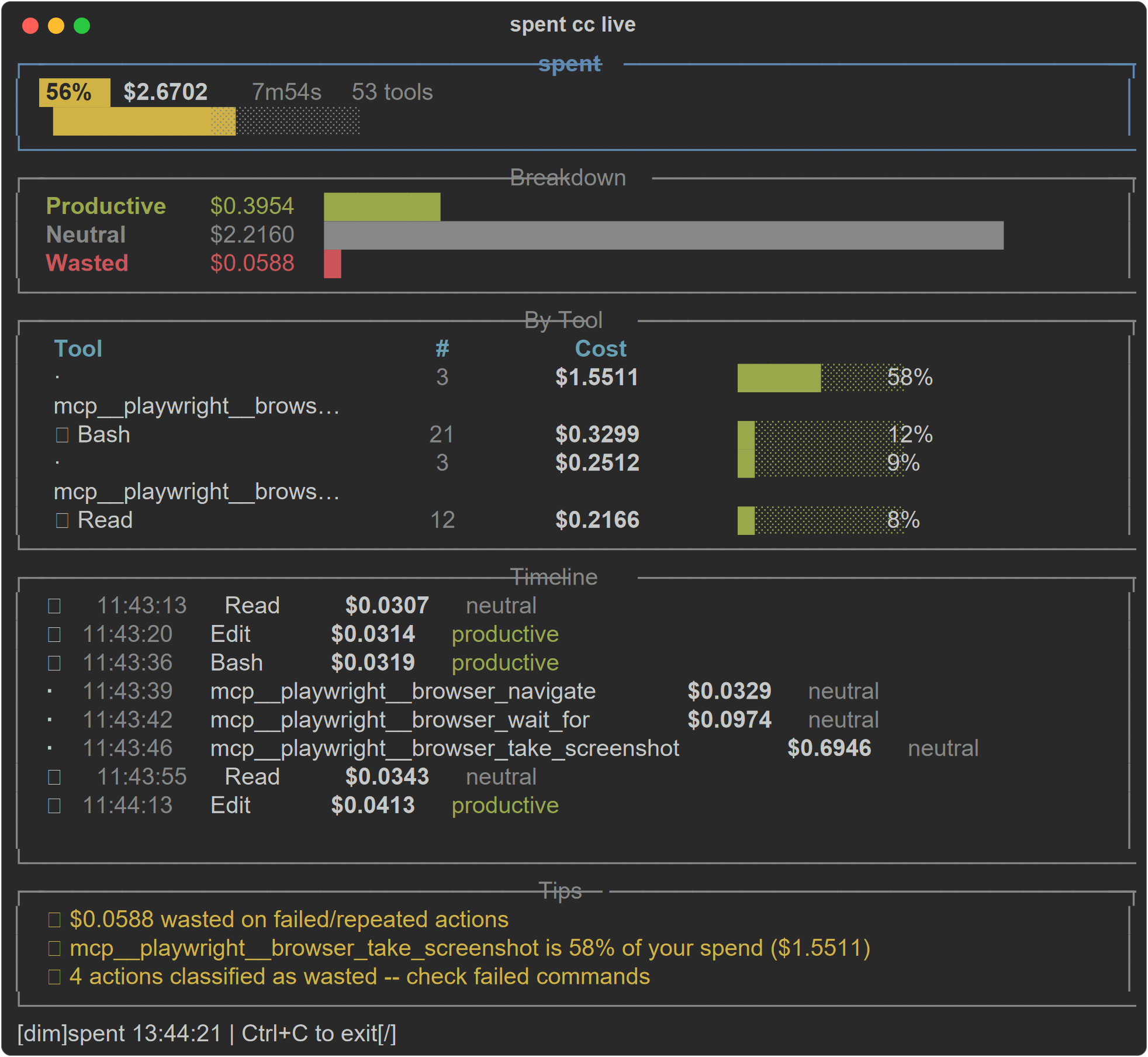Click the Bash row icon in By Tool

(62, 435)
